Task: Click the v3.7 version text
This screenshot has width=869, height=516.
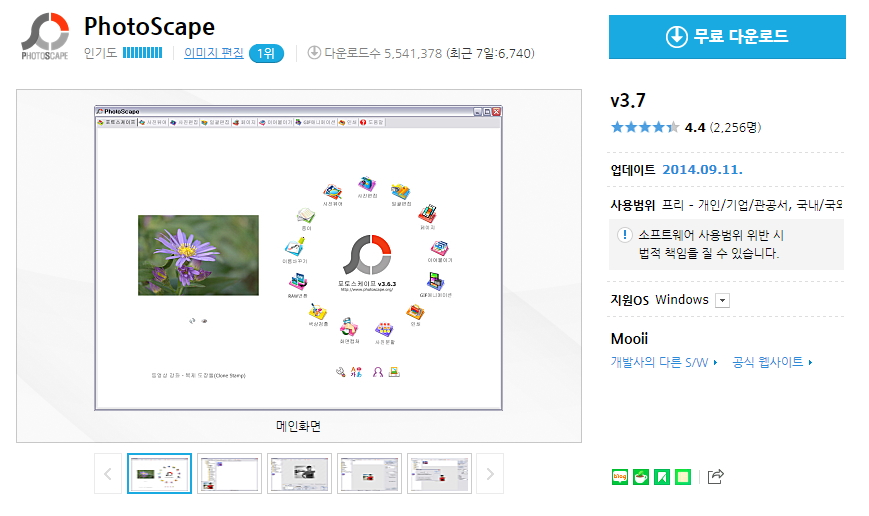Action: click(x=628, y=100)
